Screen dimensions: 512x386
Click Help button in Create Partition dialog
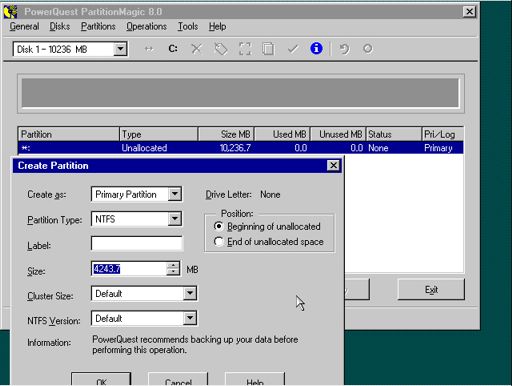tap(255, 379)
